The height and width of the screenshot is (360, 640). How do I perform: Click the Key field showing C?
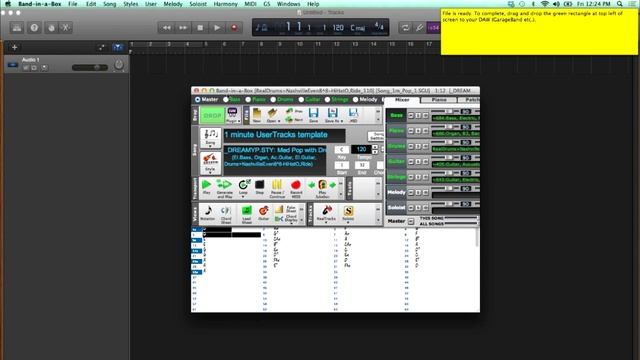tap(342, 149)
